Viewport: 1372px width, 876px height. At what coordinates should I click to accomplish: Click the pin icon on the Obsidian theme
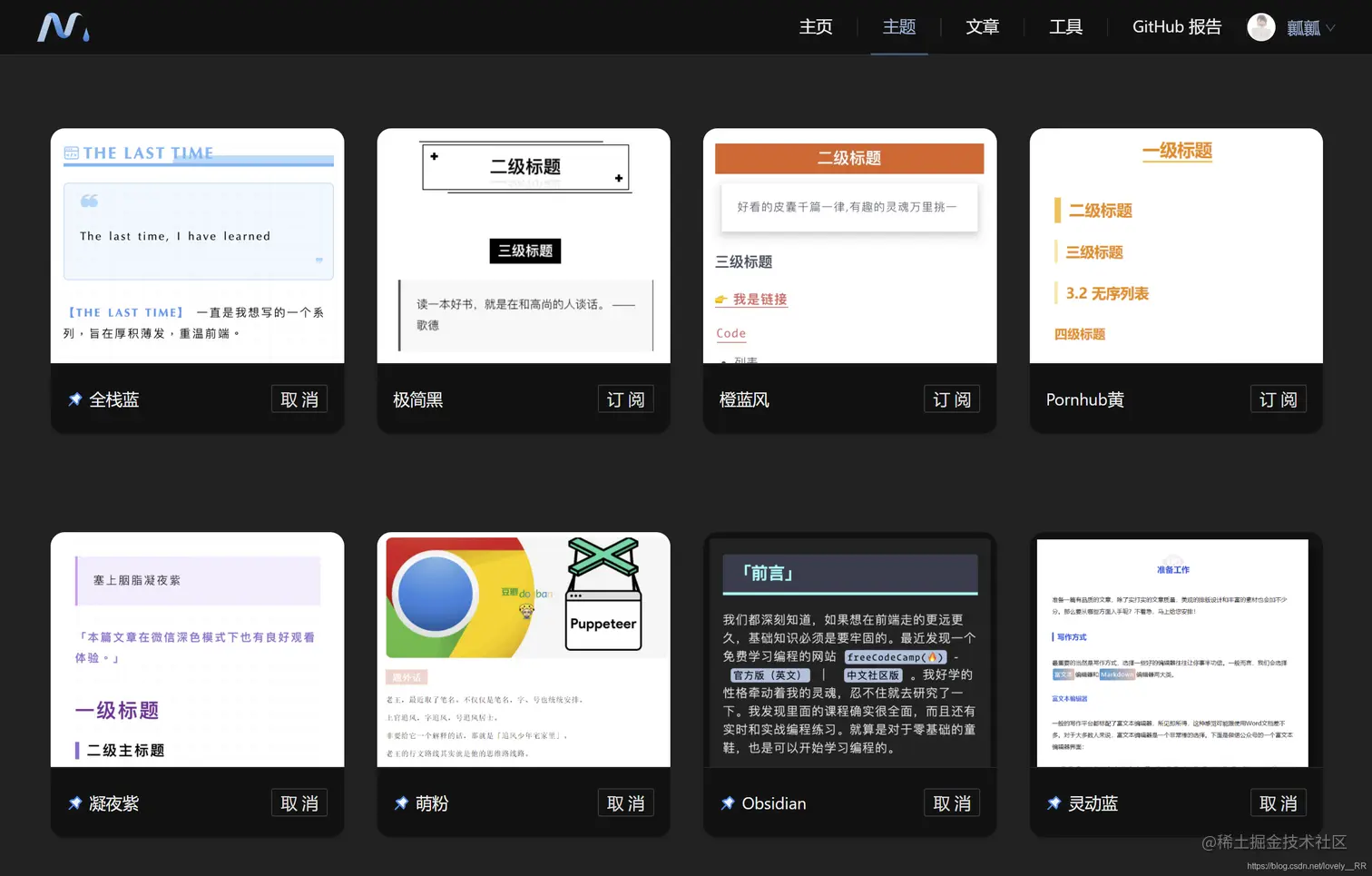pos(727,802)
